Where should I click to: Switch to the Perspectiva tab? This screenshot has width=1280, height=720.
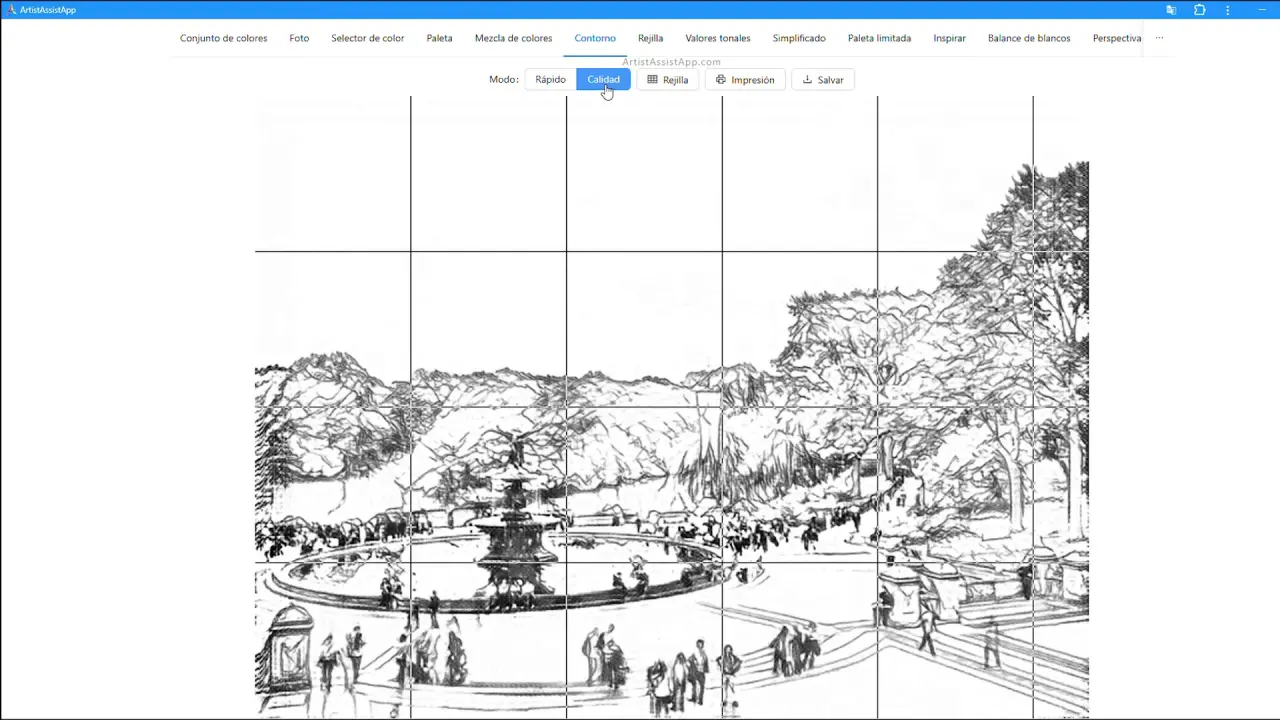coord(1116,38)
